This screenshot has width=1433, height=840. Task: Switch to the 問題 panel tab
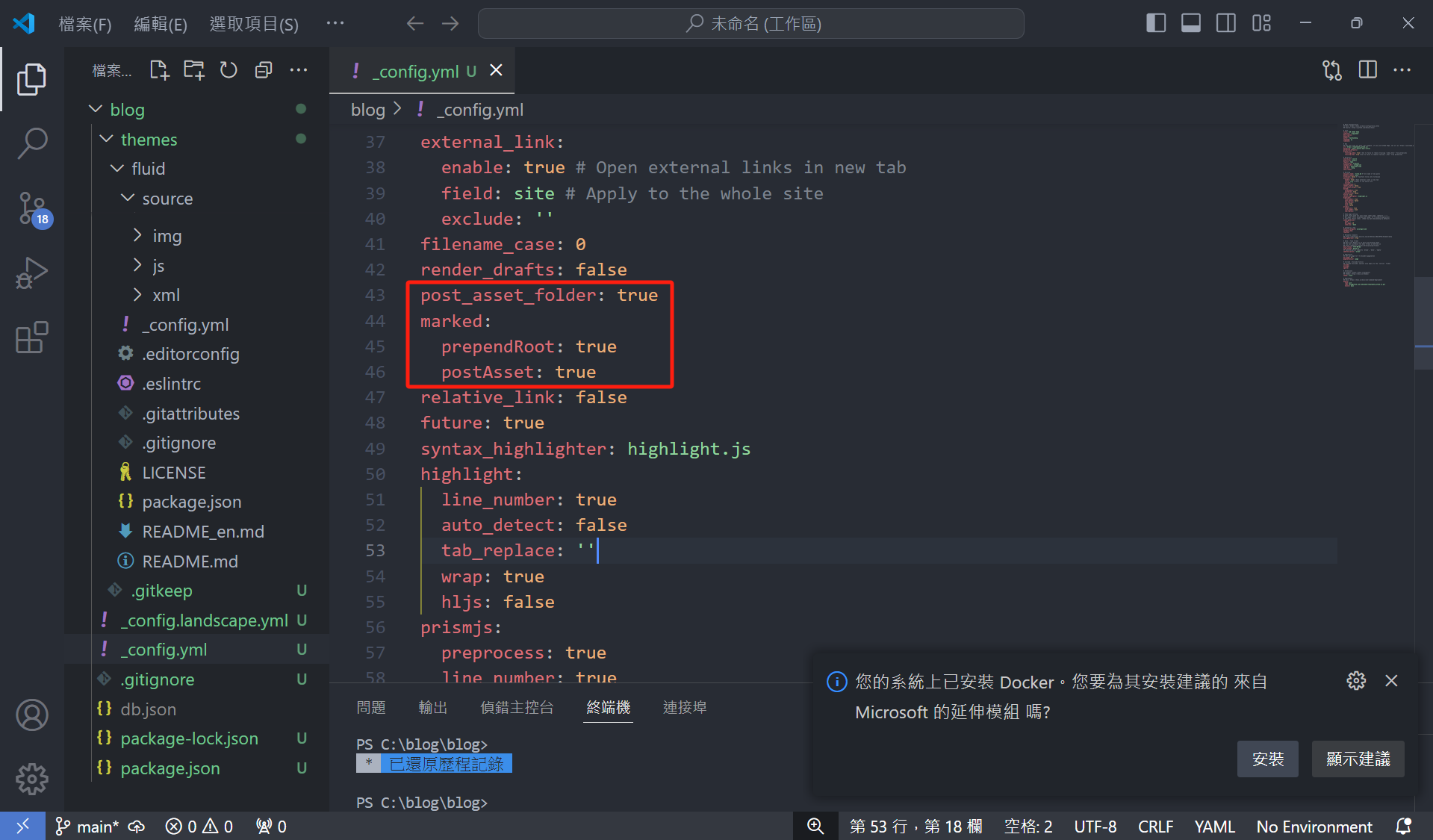[x=371, y=707]
